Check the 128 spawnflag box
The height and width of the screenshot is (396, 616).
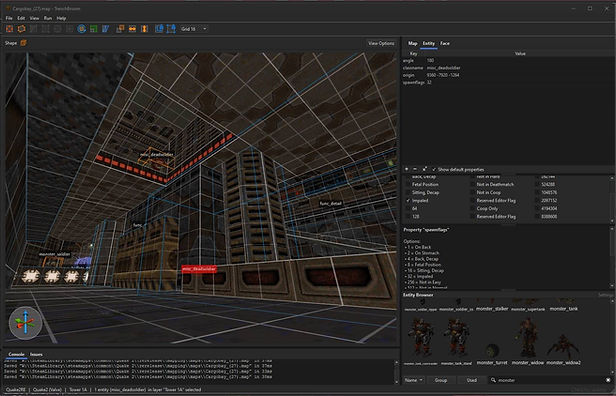coord(408,216)
